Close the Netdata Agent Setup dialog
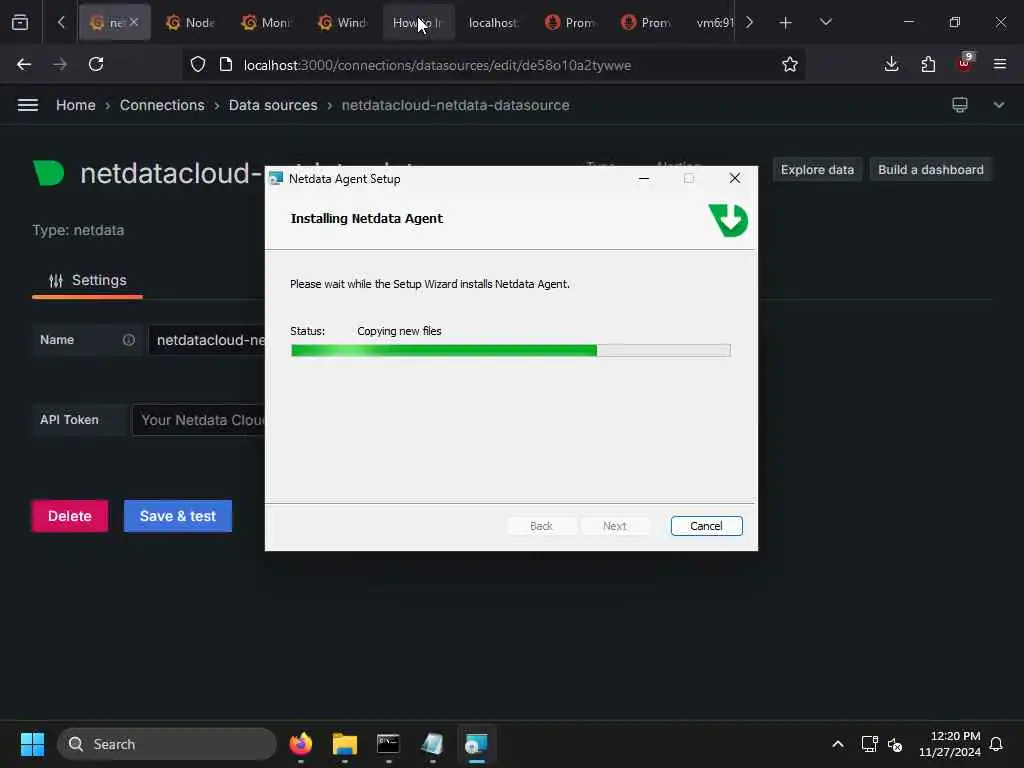 tap(735, 178)
